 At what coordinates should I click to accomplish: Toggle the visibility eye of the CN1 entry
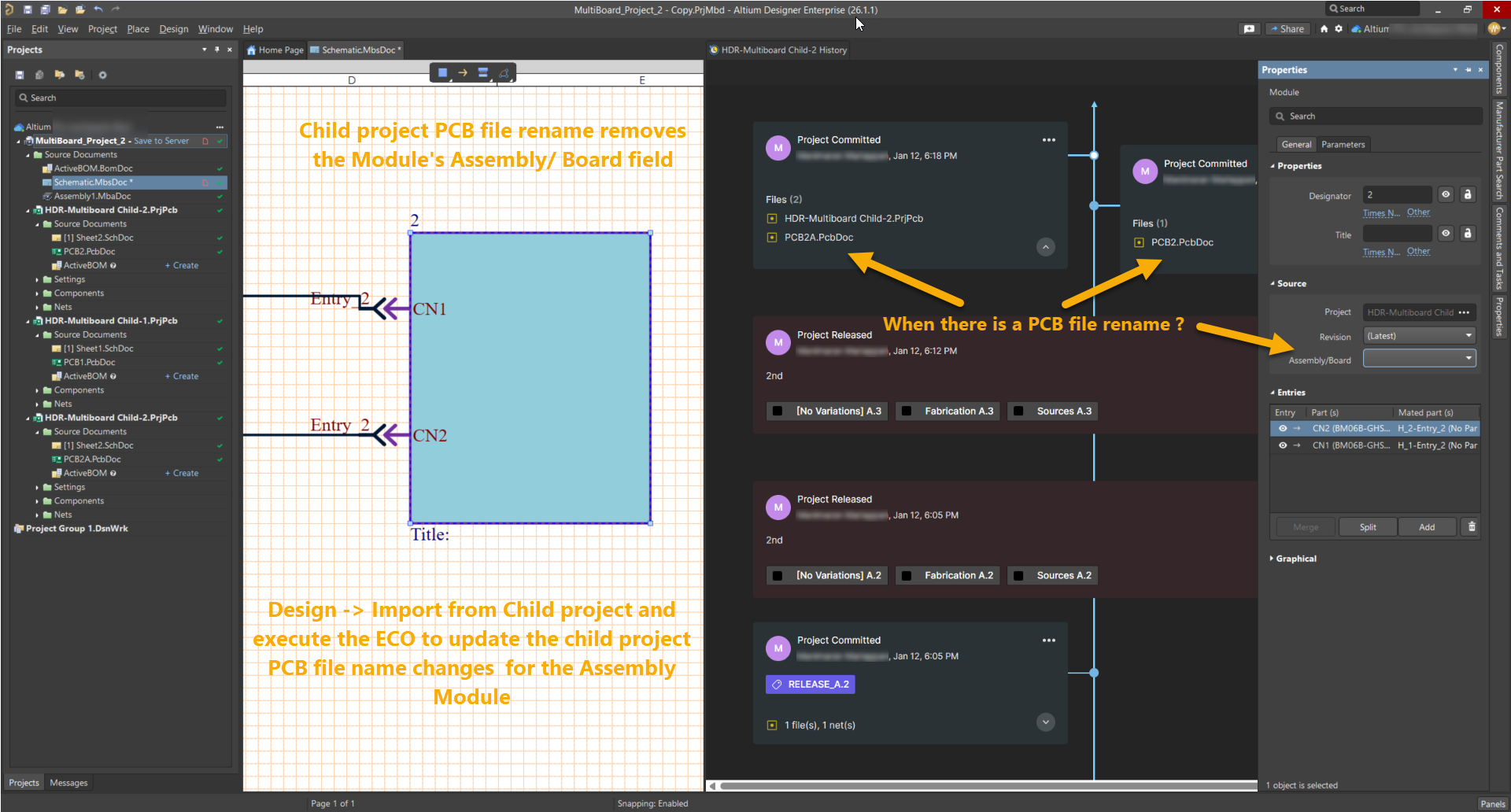tap(1283, 445)
